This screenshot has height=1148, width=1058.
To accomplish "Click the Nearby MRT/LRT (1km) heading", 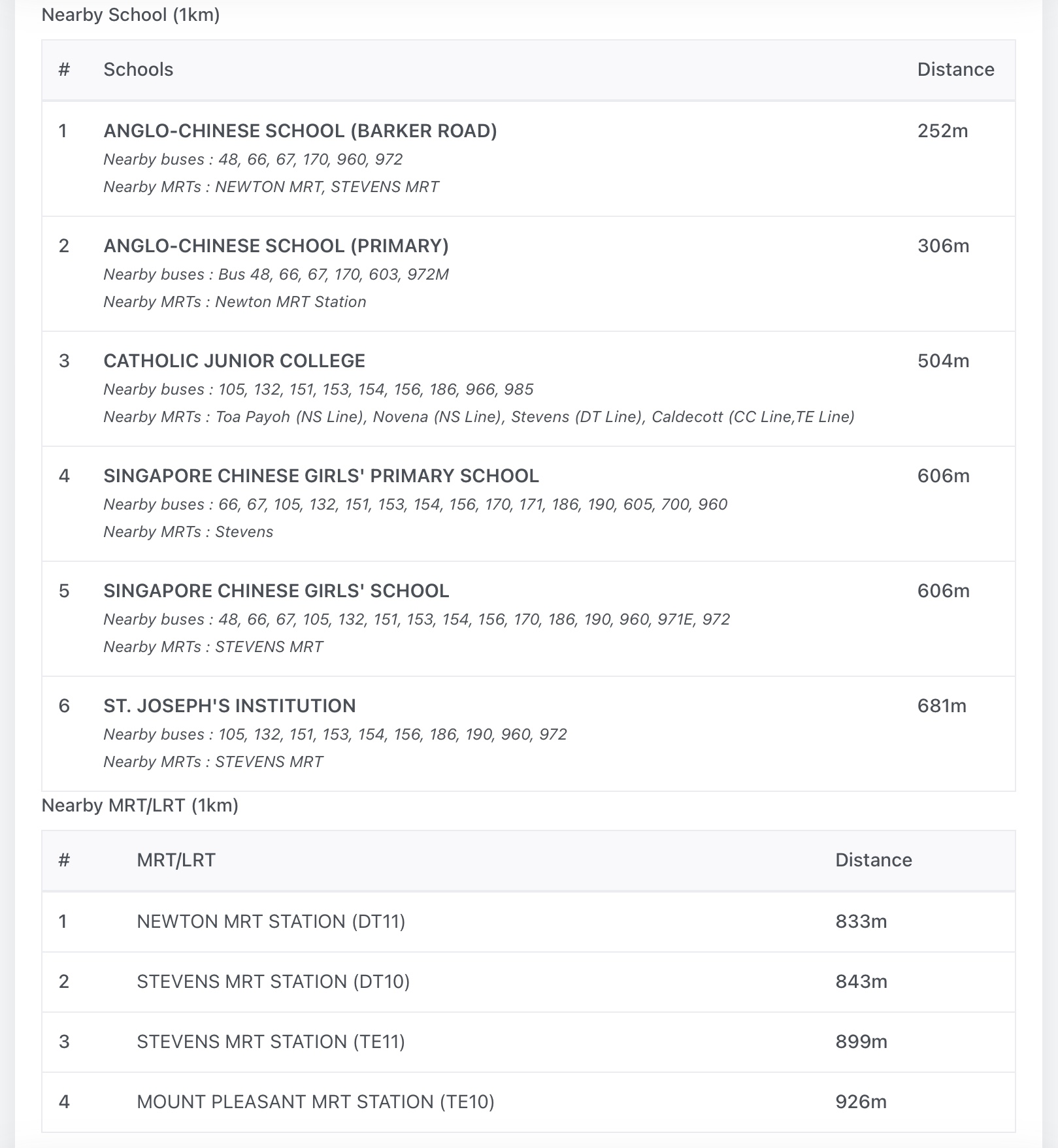I will click(x=140, y=805).
